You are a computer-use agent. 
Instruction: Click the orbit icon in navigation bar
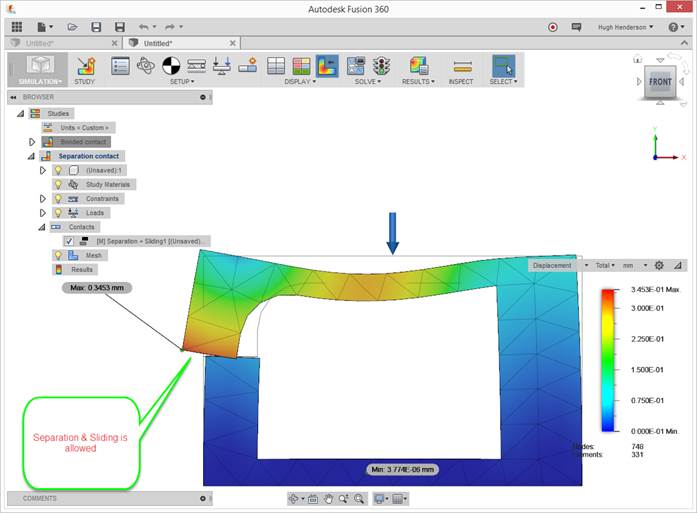pyautogui.click(x=294, y=499)
